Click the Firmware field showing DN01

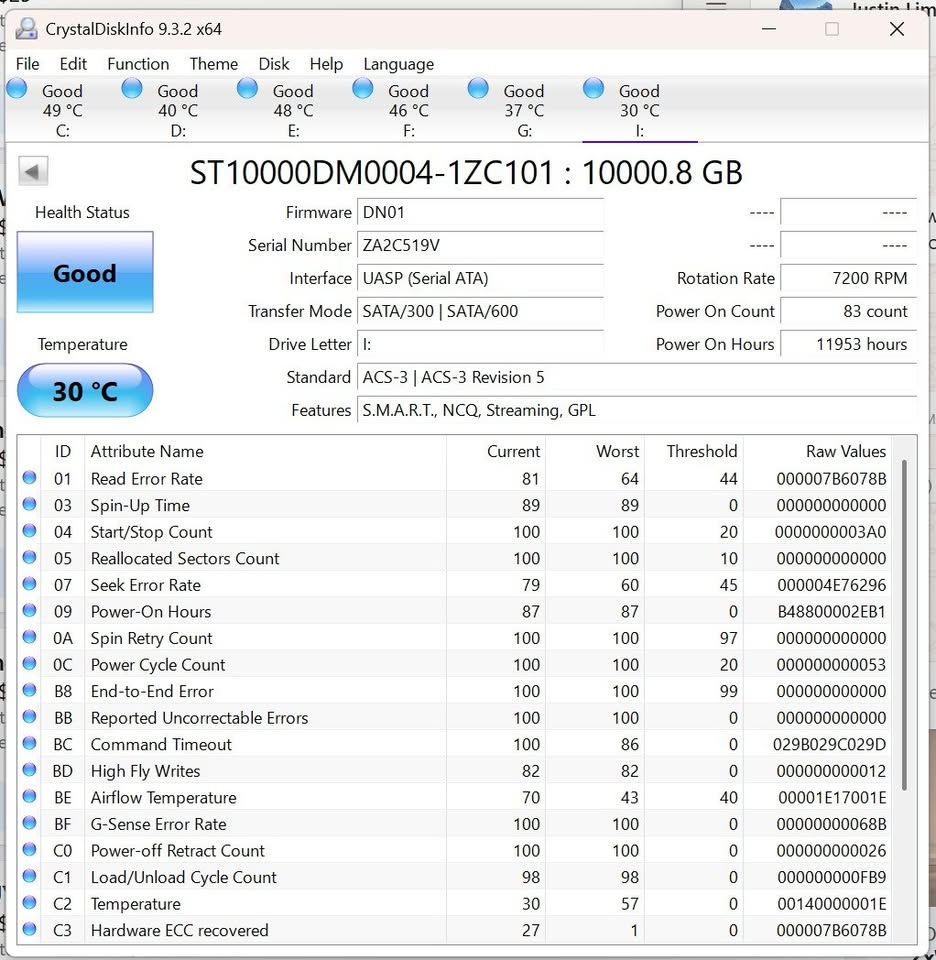click(x=481, y=212)
